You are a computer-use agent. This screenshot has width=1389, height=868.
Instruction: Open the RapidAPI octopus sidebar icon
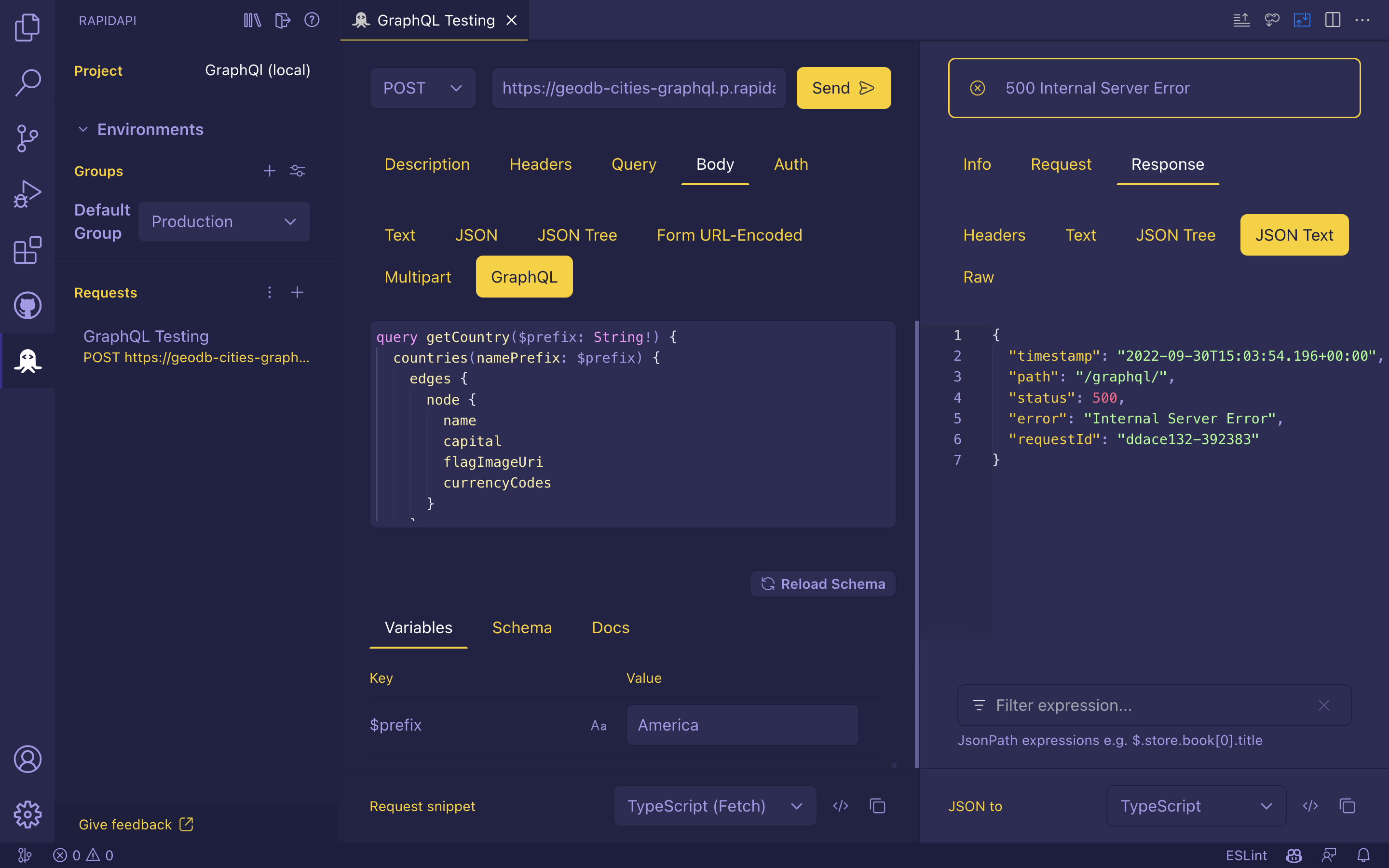pyautogui.click(x=27, y=361)
